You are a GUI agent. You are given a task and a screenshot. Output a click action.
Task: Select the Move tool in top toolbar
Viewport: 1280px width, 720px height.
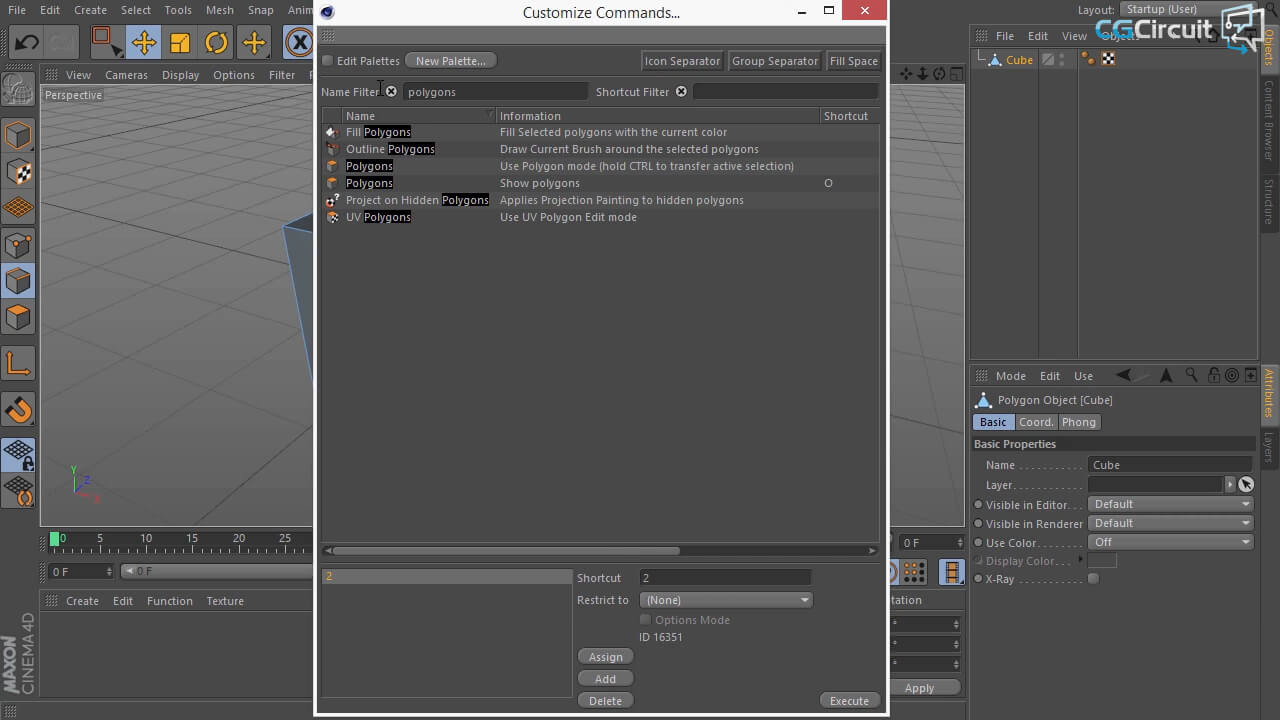pos(144,42)
